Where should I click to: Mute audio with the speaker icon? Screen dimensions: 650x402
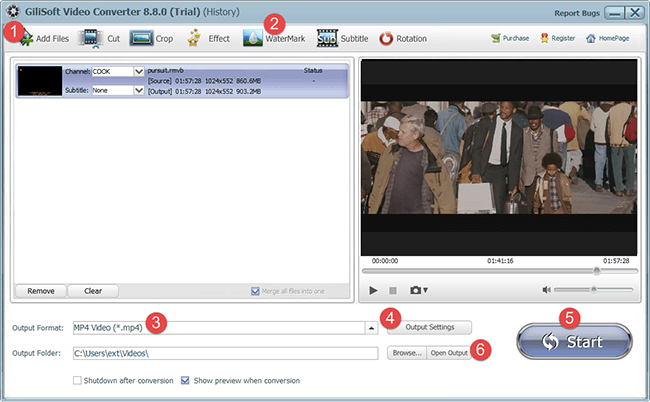click(547, 290)
